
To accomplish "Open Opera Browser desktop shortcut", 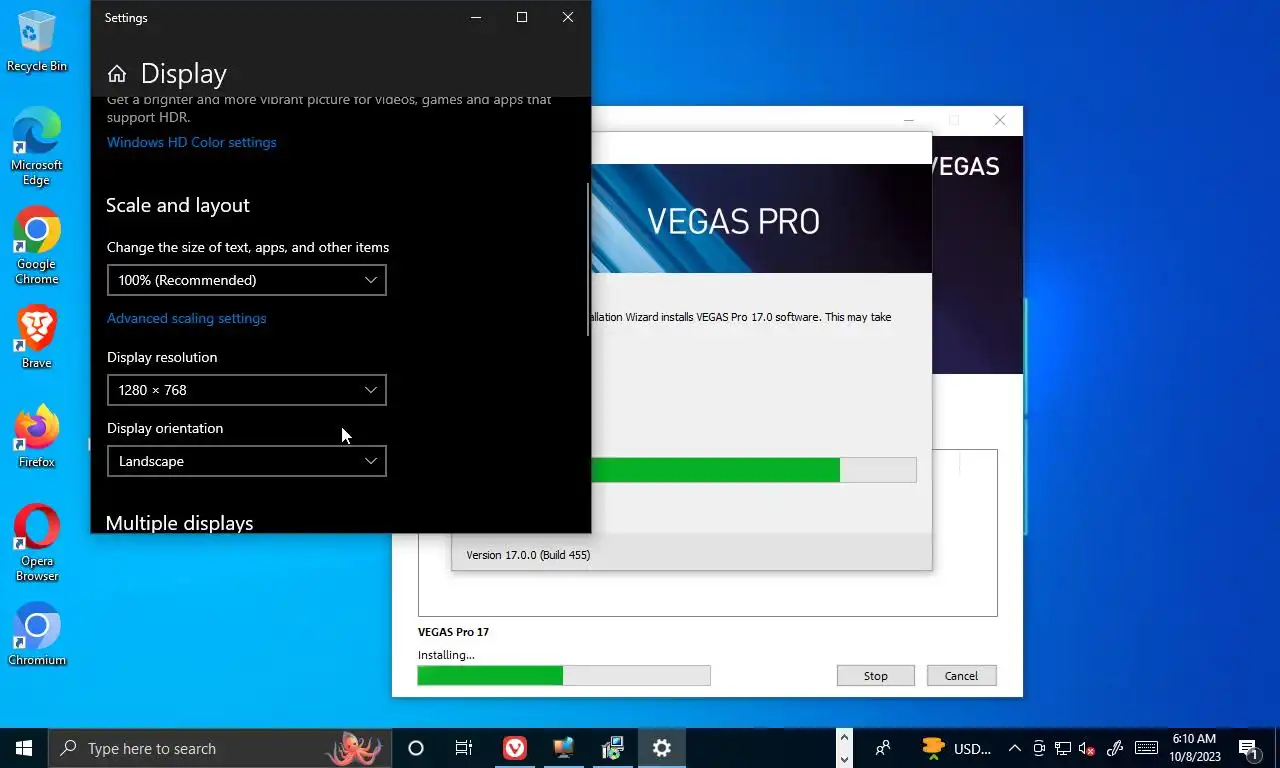I will tap(37, 544).
